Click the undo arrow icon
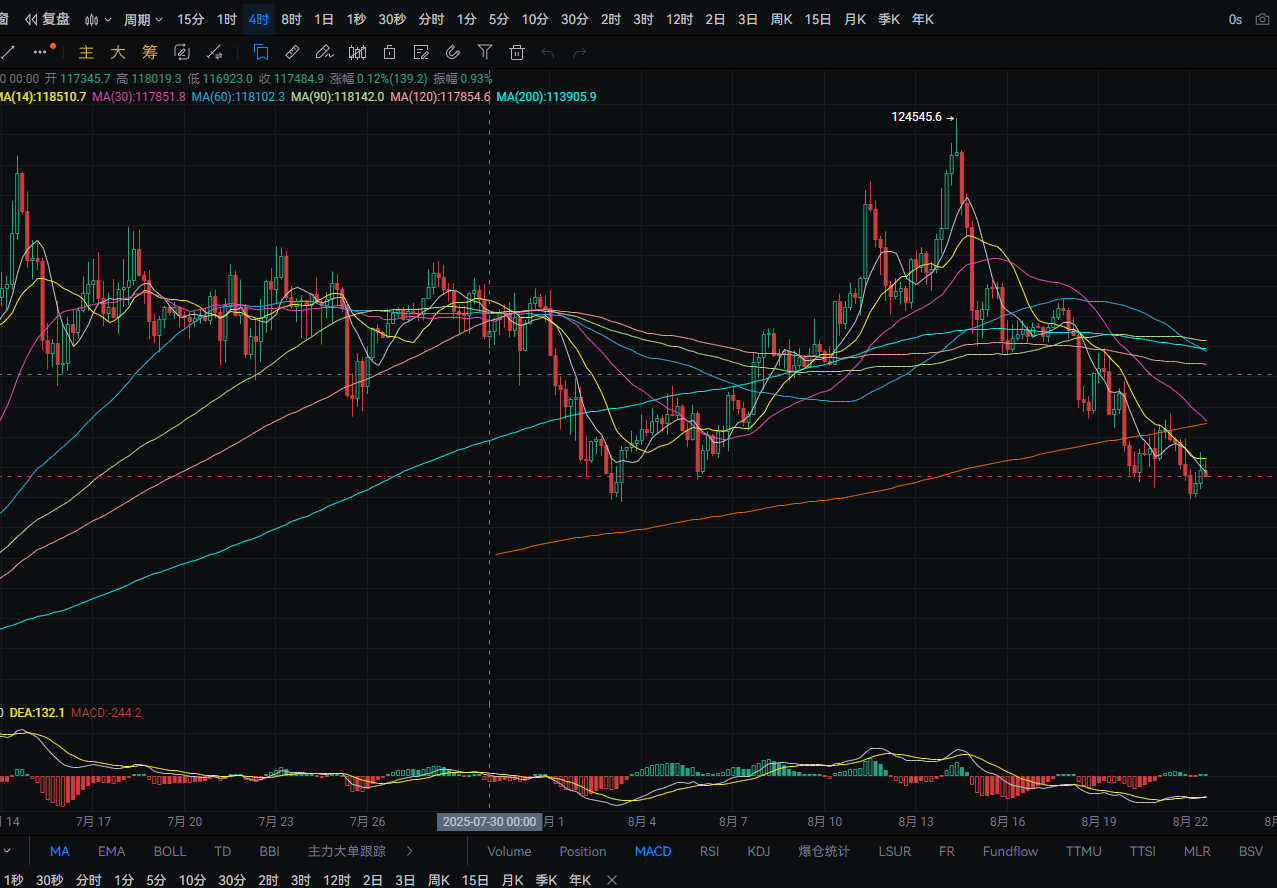 pyautogui.click(x=547, y=52)
